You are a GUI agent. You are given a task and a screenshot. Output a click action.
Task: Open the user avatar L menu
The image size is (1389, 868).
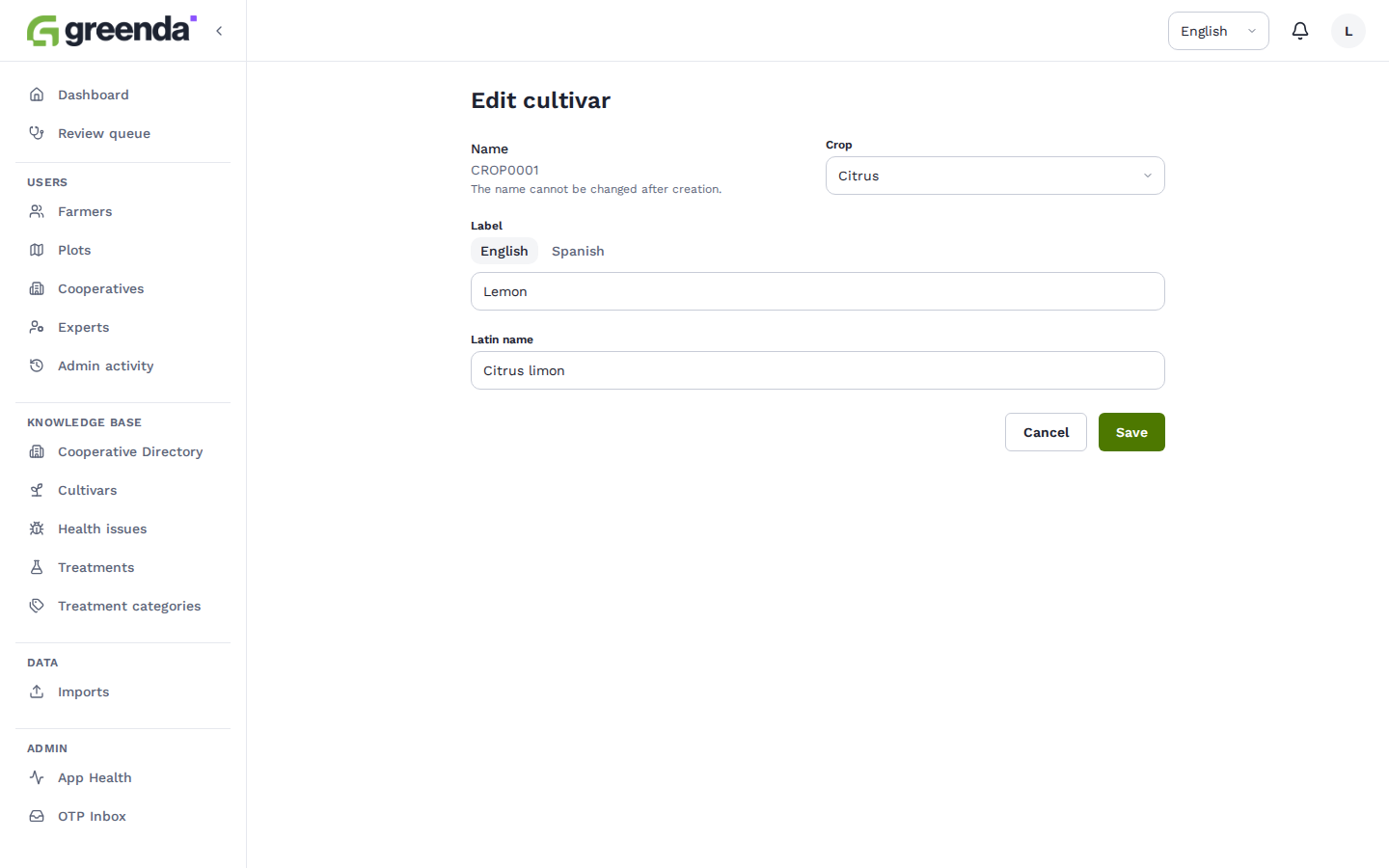click(1348, 31)
